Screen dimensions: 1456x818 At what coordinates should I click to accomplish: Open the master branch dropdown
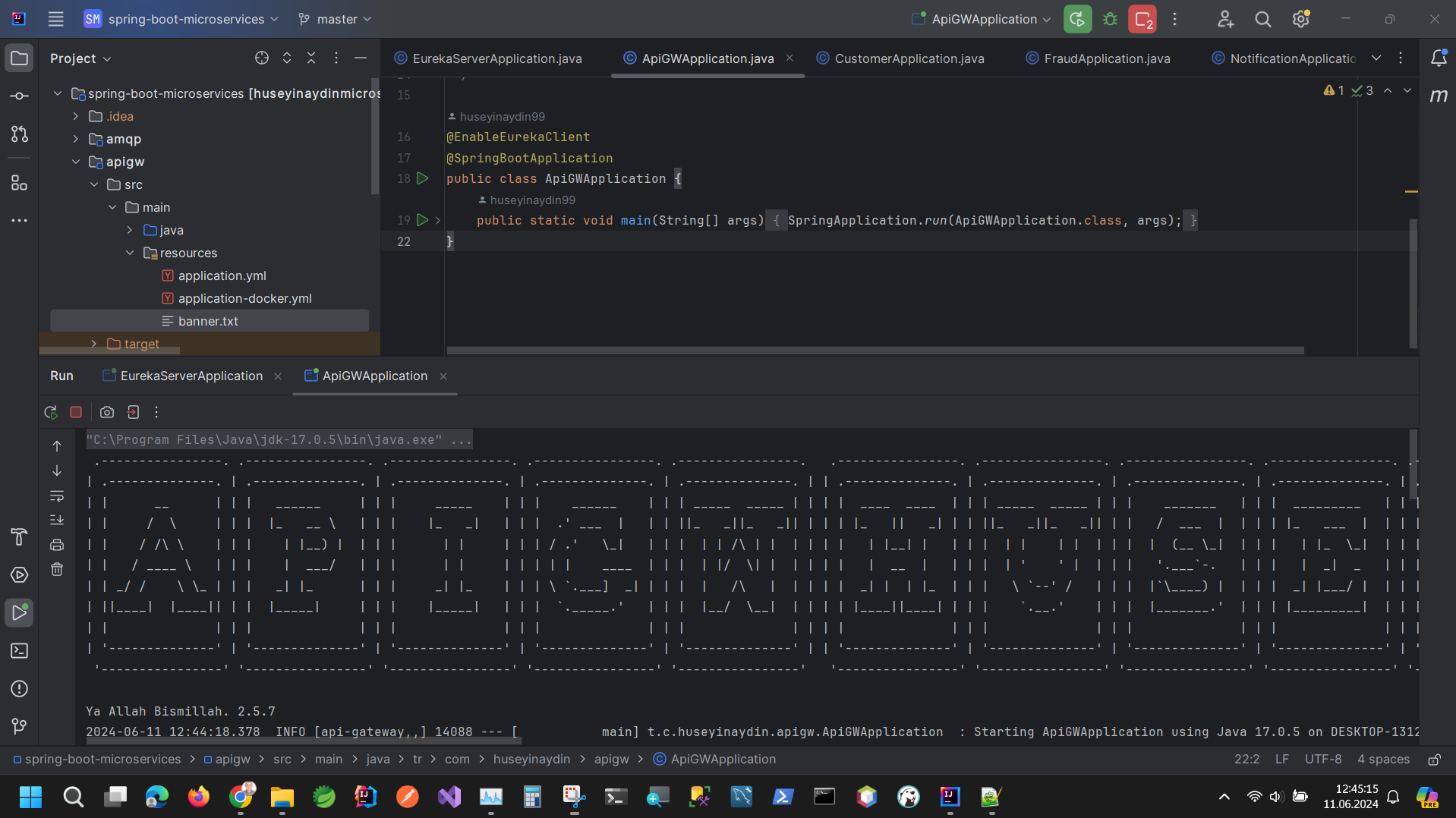click(x=335, y=19)
